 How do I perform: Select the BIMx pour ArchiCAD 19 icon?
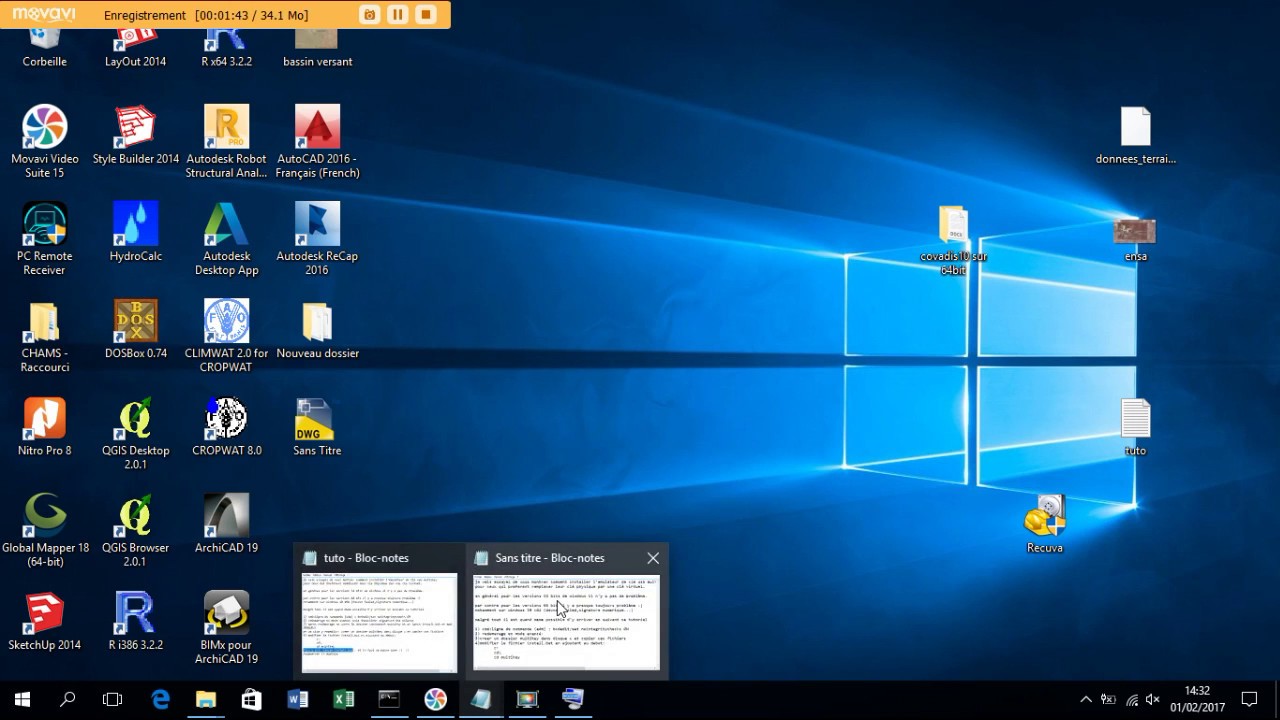pyautogui.click(x=227, y=628)
